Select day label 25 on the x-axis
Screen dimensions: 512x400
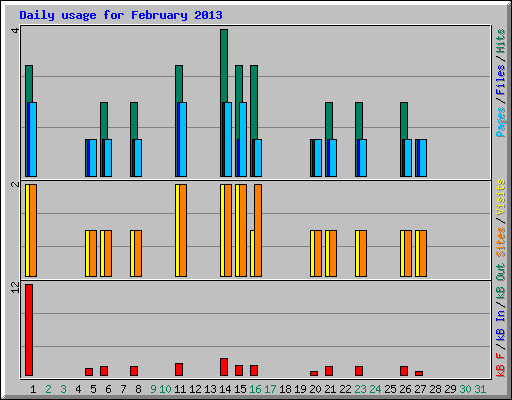(390, 389)
